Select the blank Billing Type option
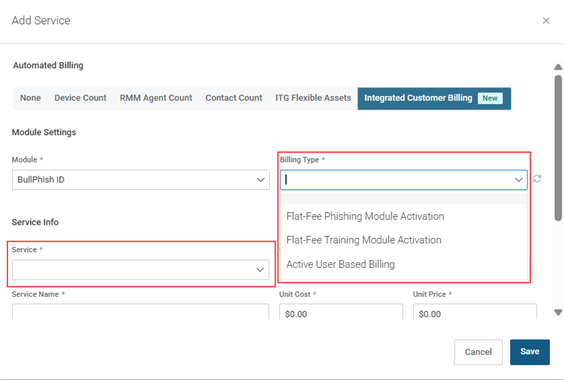Screen dimensions: 564x380 404,198
